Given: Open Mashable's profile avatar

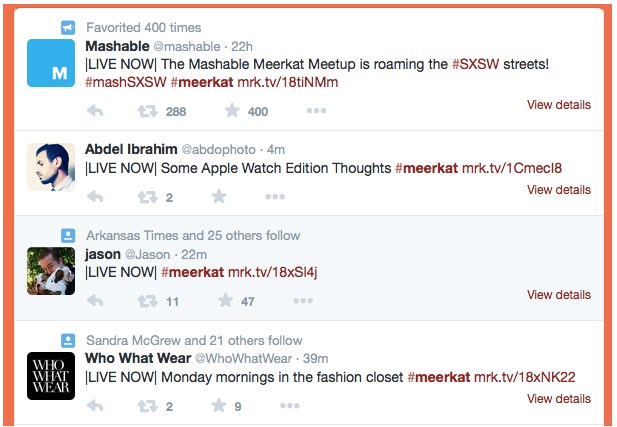Looking at the screenshot, I should point(50,63).
